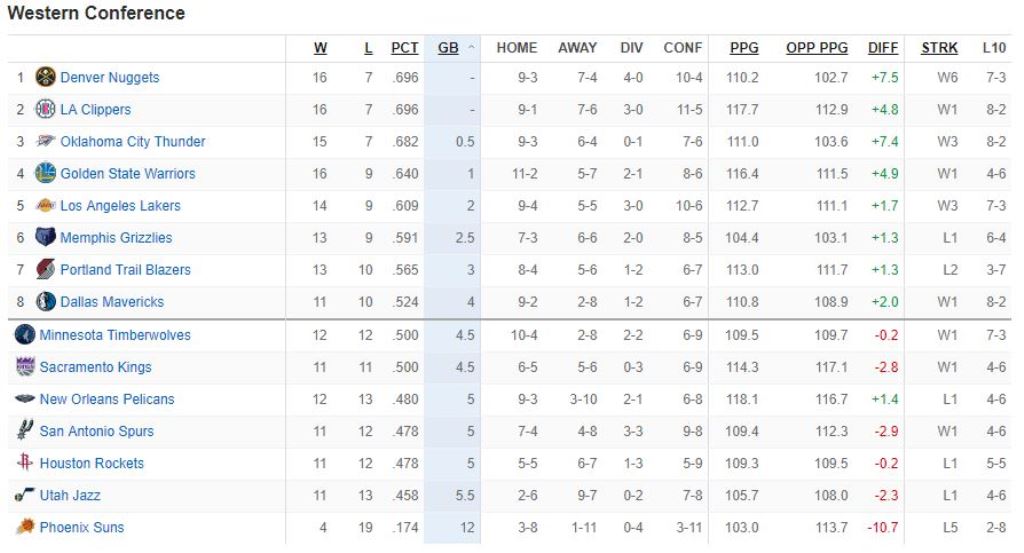Screen dimensions: 1024x553
Task: Click the Denver Nuggets team logo
Action: 45,77
